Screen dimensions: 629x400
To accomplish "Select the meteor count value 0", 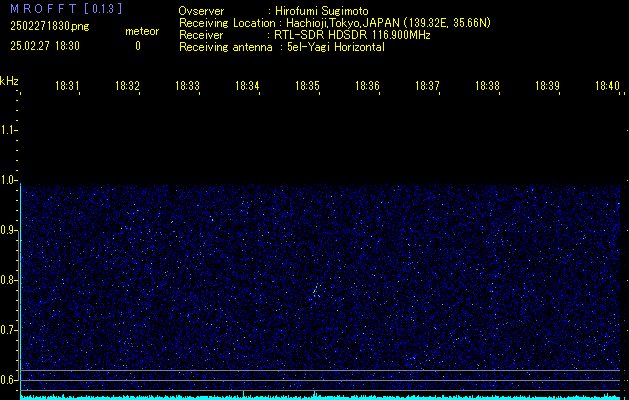I will tap(138, 46).
